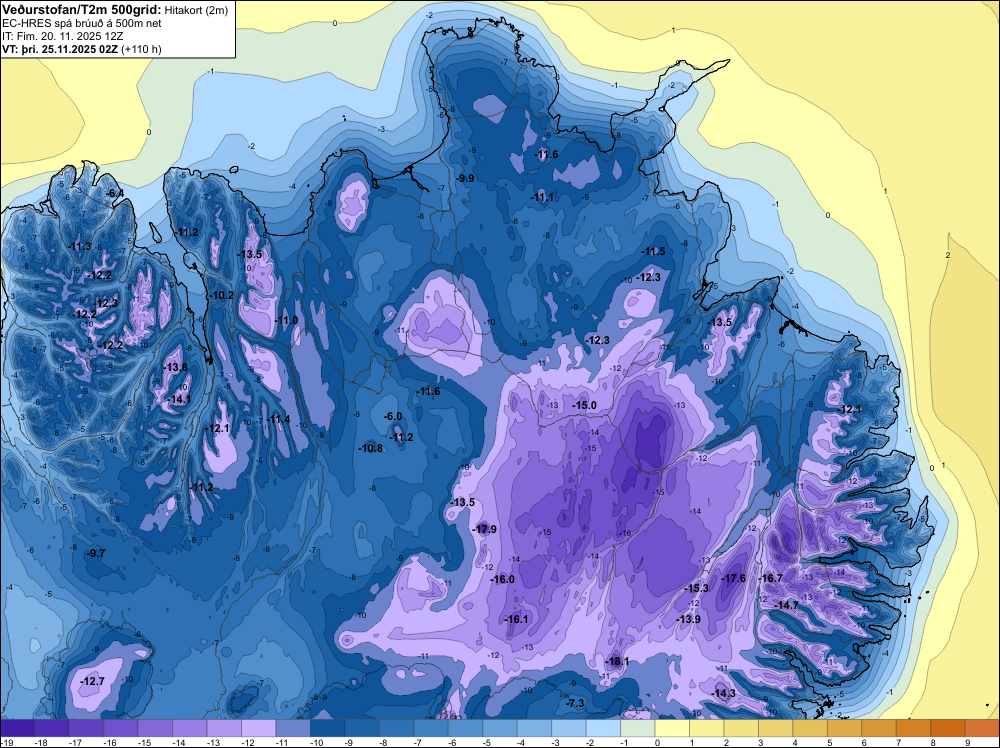Pick the -16.7 temperature label
The height and width of the screenshot is (748, 1000).
pyautogui.click(x=770, y=578)
